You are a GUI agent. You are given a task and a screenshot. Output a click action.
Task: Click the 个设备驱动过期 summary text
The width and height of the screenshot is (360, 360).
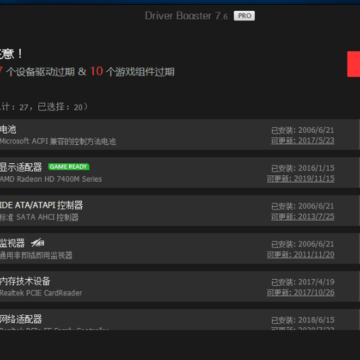(x=40, y=72)
